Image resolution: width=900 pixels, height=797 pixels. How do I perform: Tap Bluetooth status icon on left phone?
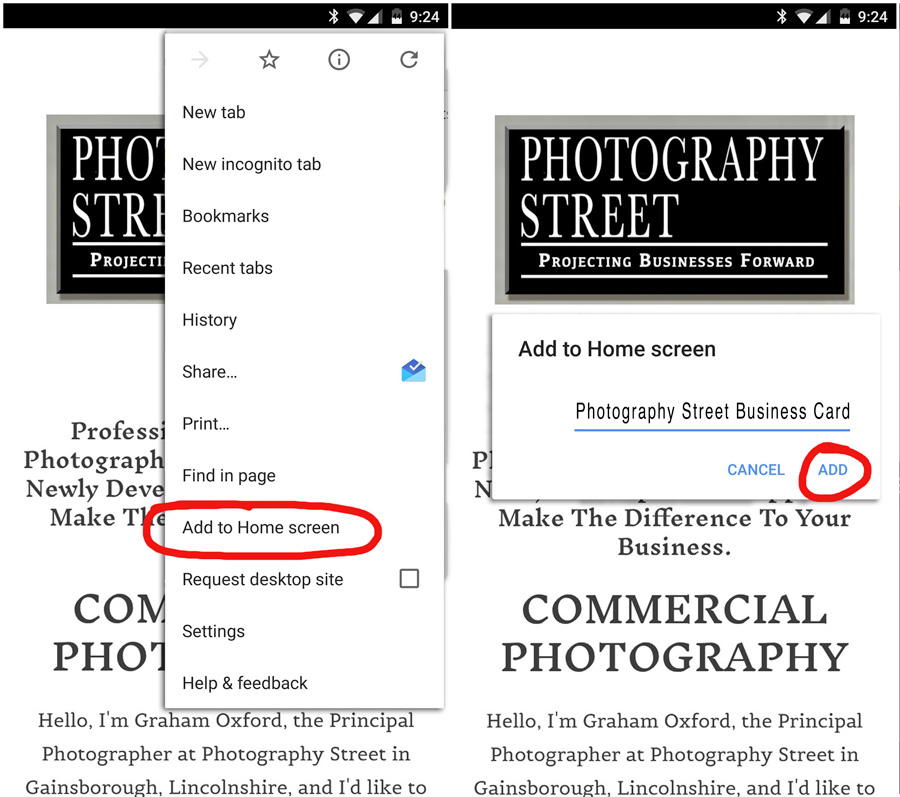click(333, 16)
